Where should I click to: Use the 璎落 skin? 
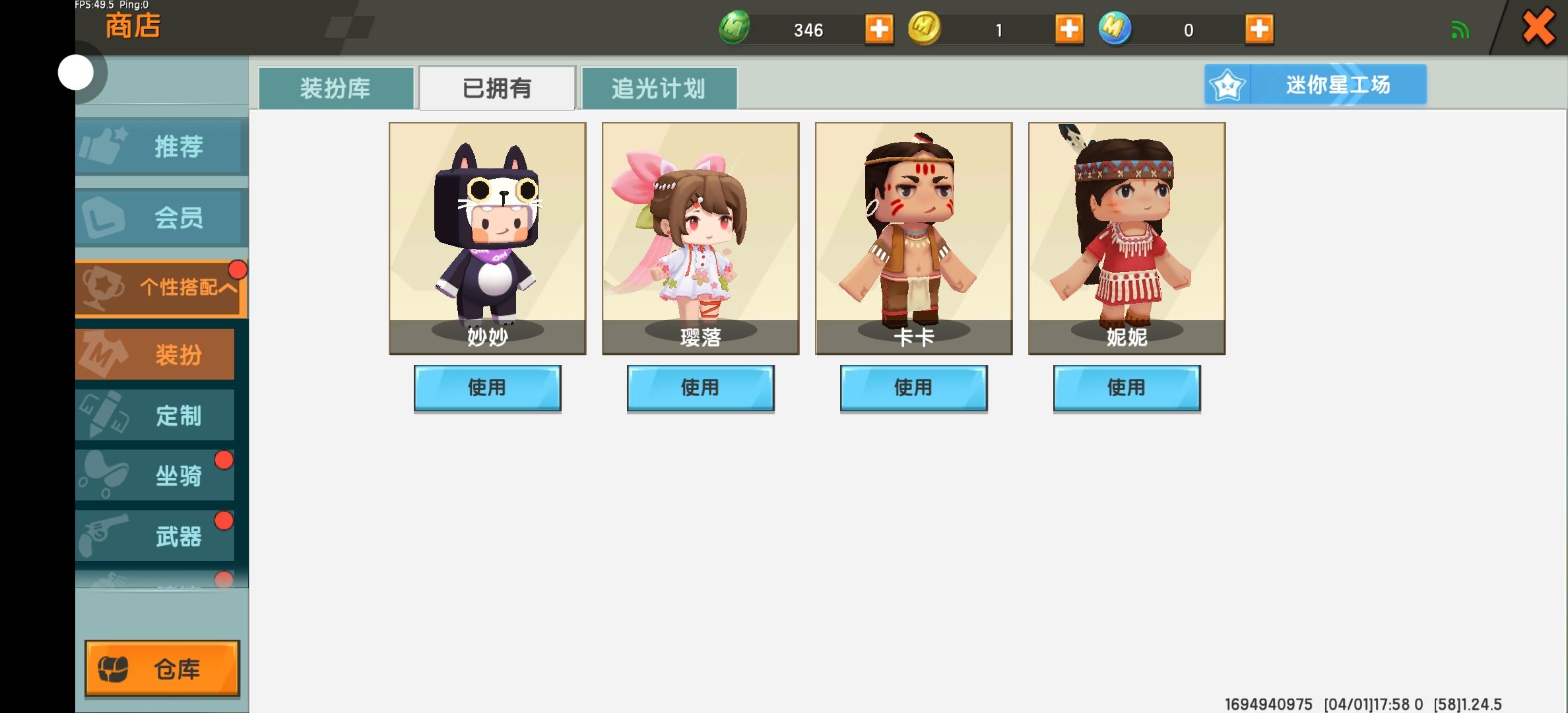point(700,388)
